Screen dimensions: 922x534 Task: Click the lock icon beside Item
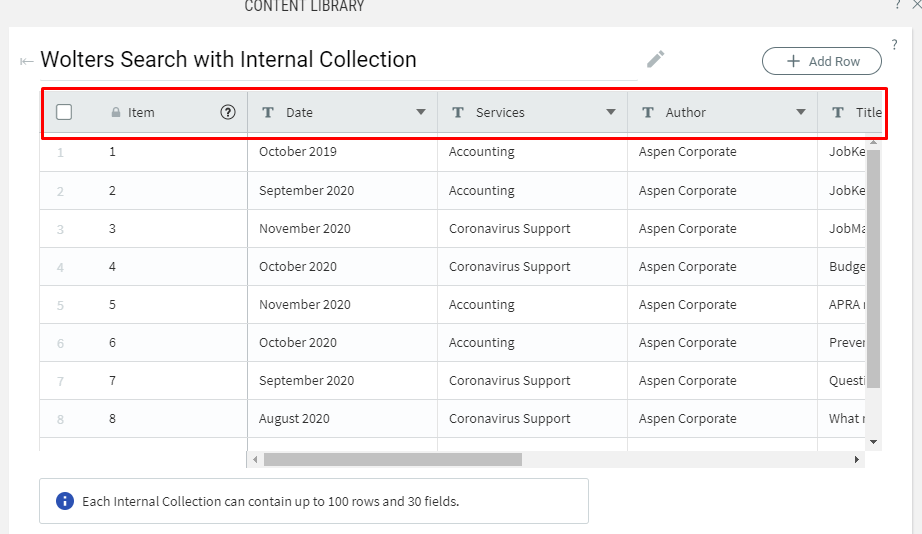(116, 113)
